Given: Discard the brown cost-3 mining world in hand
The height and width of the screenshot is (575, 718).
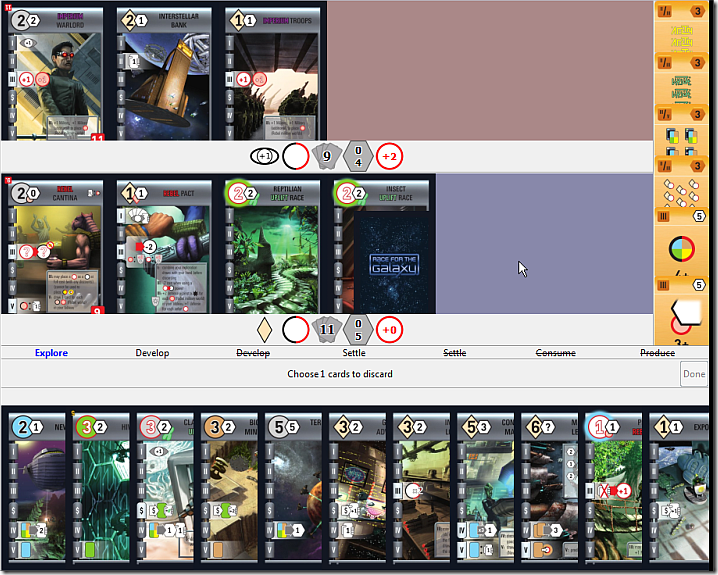Looking at the screenshot, I should [229, 487].
